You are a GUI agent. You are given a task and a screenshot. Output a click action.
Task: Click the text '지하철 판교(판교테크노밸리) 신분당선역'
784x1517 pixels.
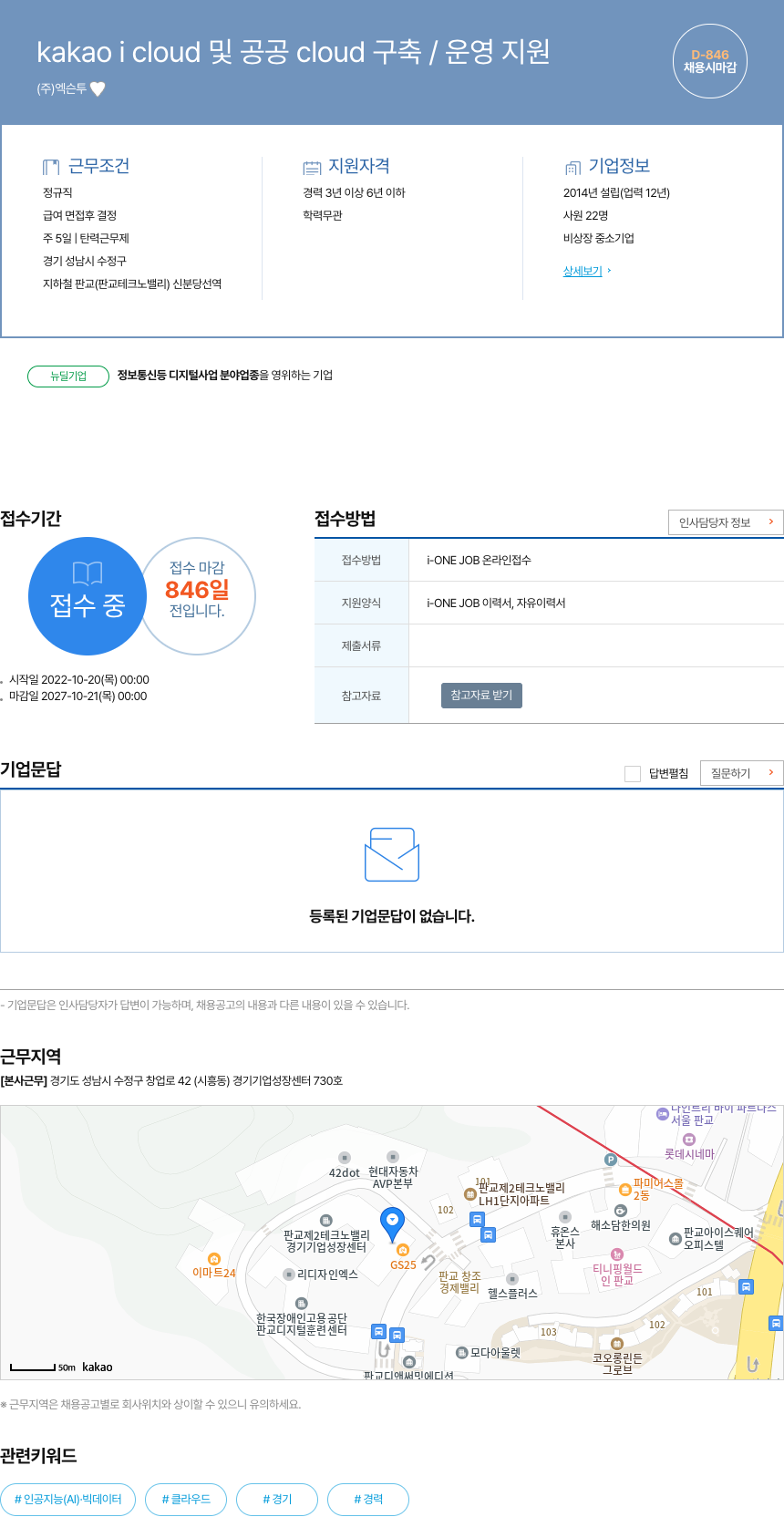pos(132,284)
